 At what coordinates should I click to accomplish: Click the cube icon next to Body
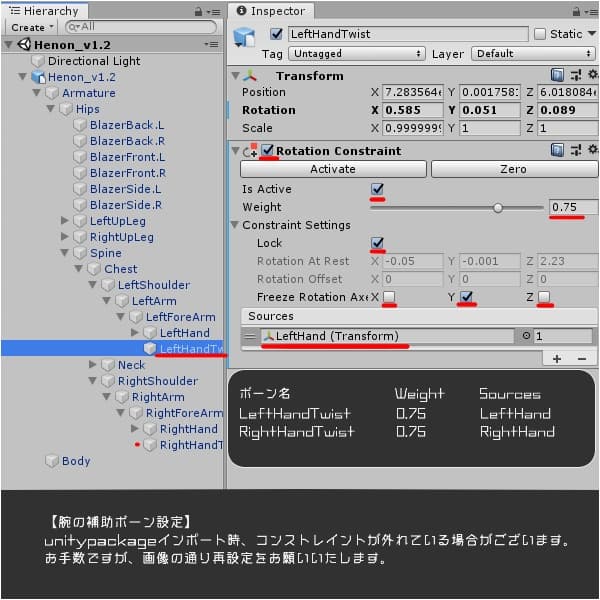click(52, 461)
